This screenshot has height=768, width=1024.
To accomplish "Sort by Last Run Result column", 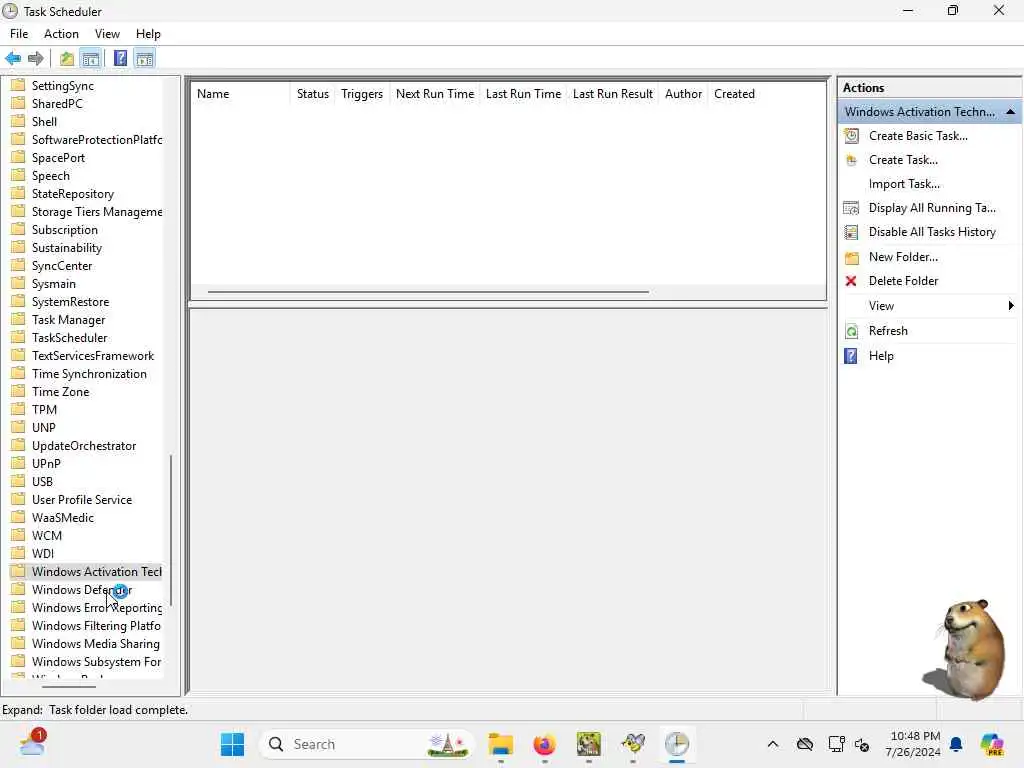I will coord(613,94).
